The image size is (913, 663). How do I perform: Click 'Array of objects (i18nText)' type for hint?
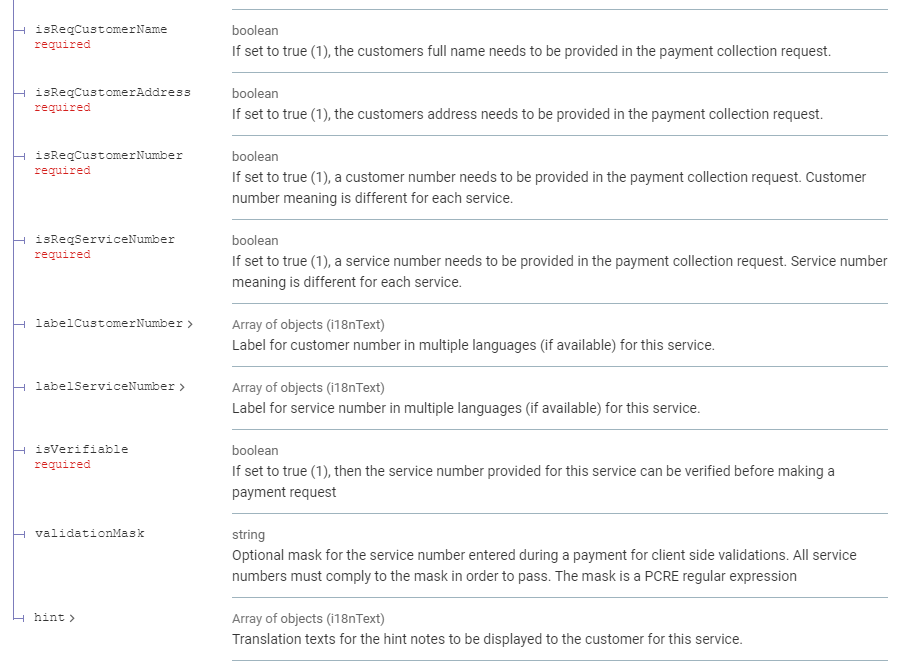(308, 619)
